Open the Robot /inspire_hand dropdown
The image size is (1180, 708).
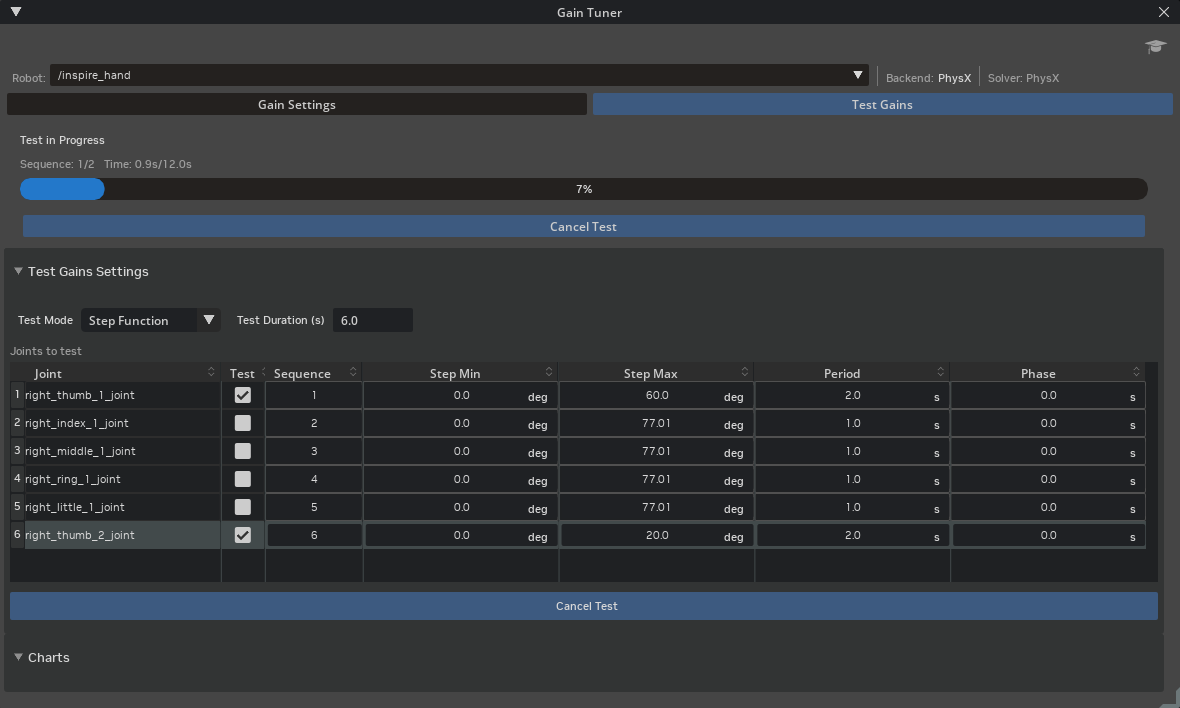click(x=459, y=75)
